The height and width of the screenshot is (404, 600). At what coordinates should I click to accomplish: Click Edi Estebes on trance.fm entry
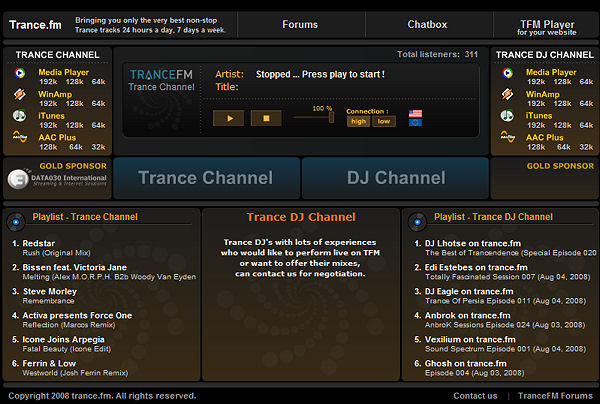coord(476,267)
